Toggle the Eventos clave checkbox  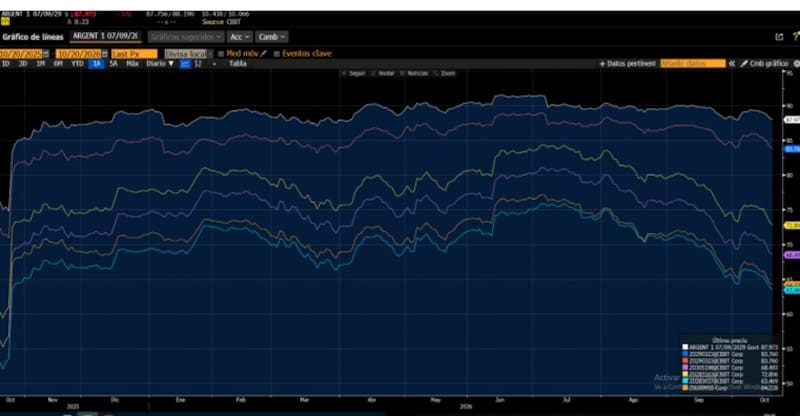pos(277,54)
